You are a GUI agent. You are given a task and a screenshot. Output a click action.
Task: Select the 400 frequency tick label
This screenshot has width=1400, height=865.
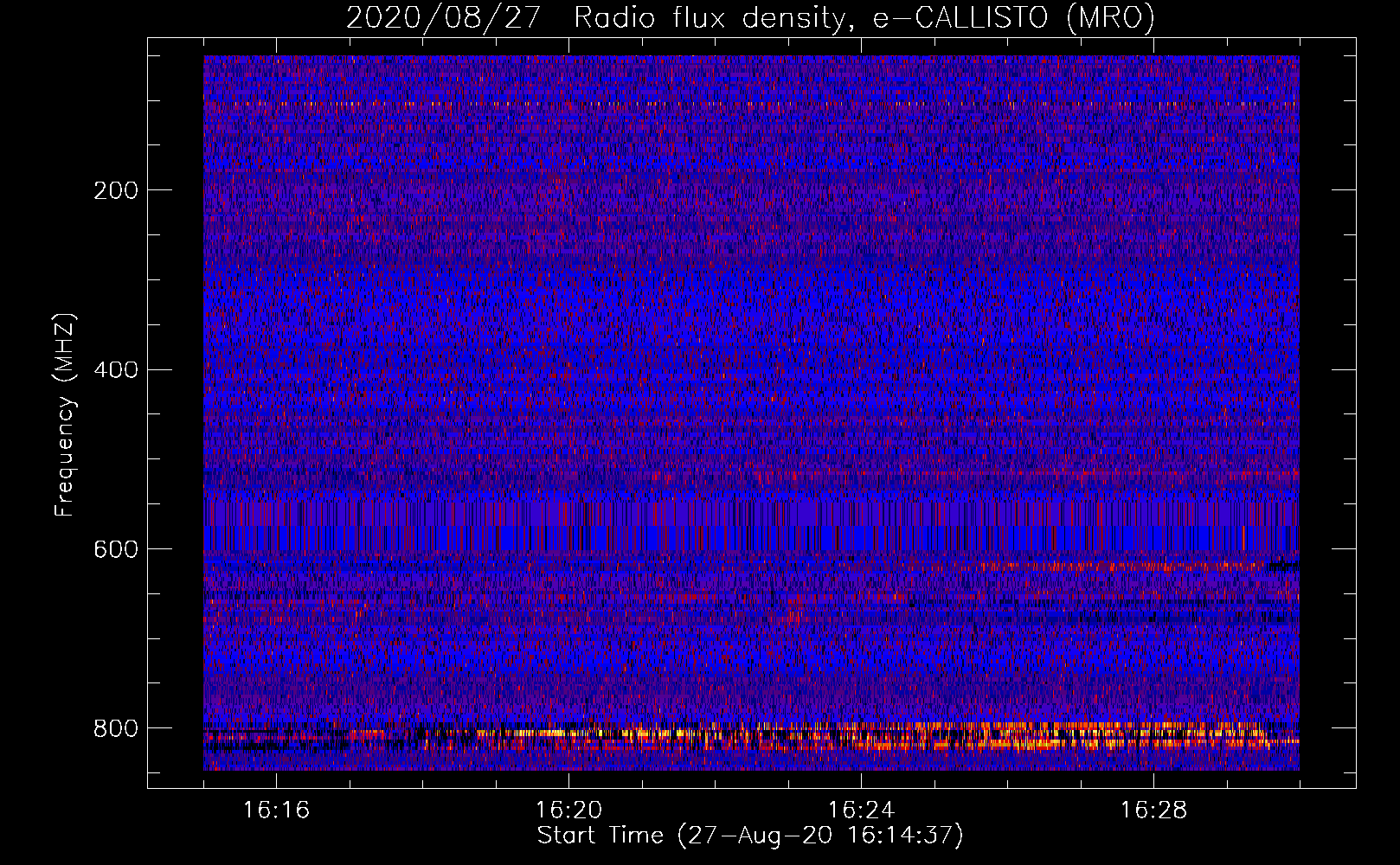pyautogui.click(x=116, y=370)
